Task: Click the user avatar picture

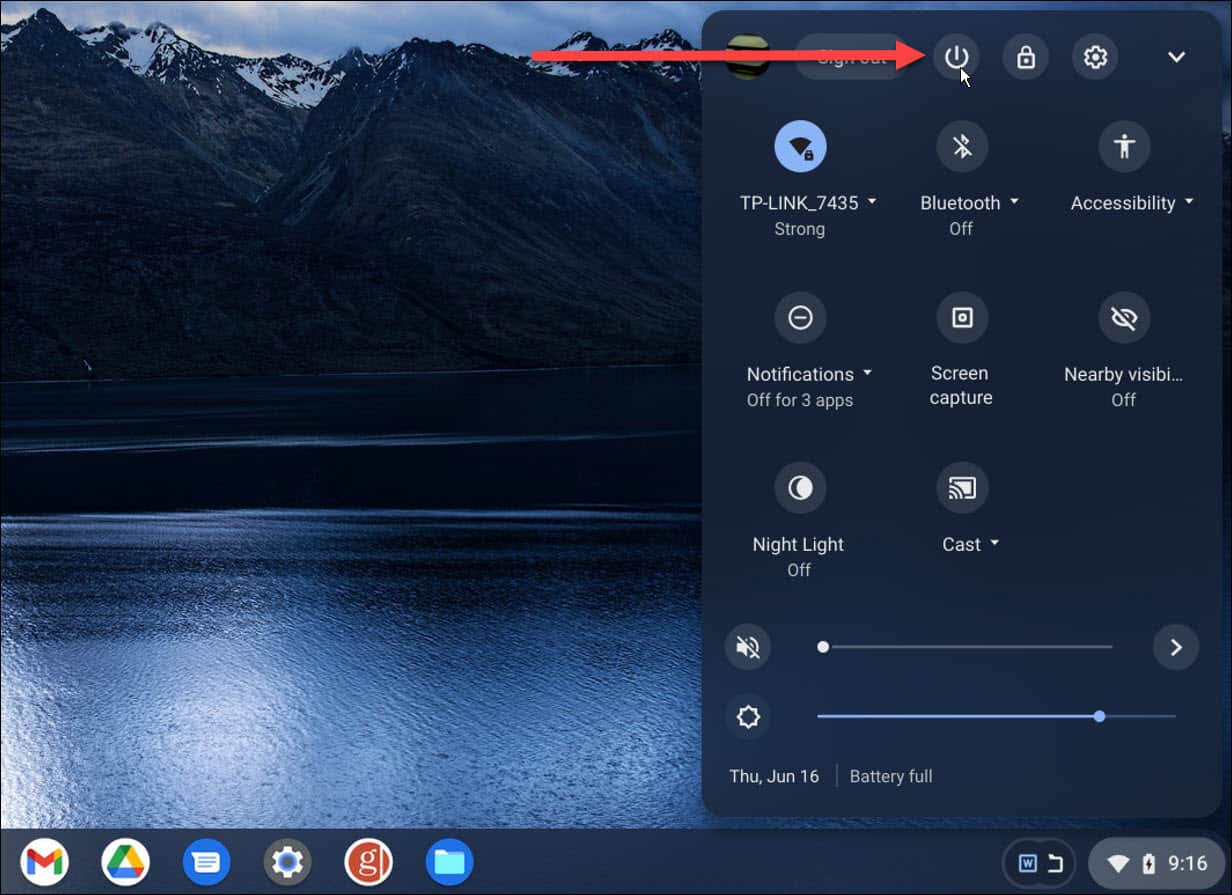Action: click(x=748, y=57)
